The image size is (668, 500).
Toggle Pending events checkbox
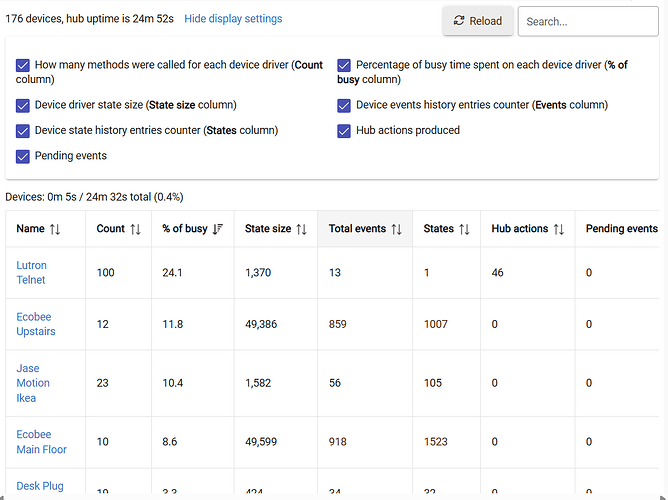tap(23, 156)
